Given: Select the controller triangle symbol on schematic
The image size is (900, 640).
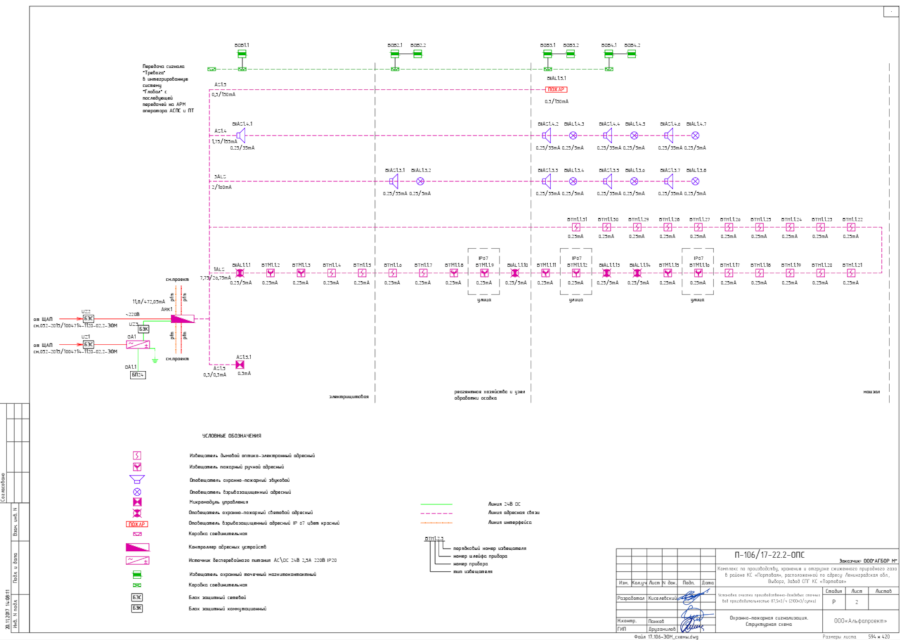Looking at the screenshot, I should 183,319.
